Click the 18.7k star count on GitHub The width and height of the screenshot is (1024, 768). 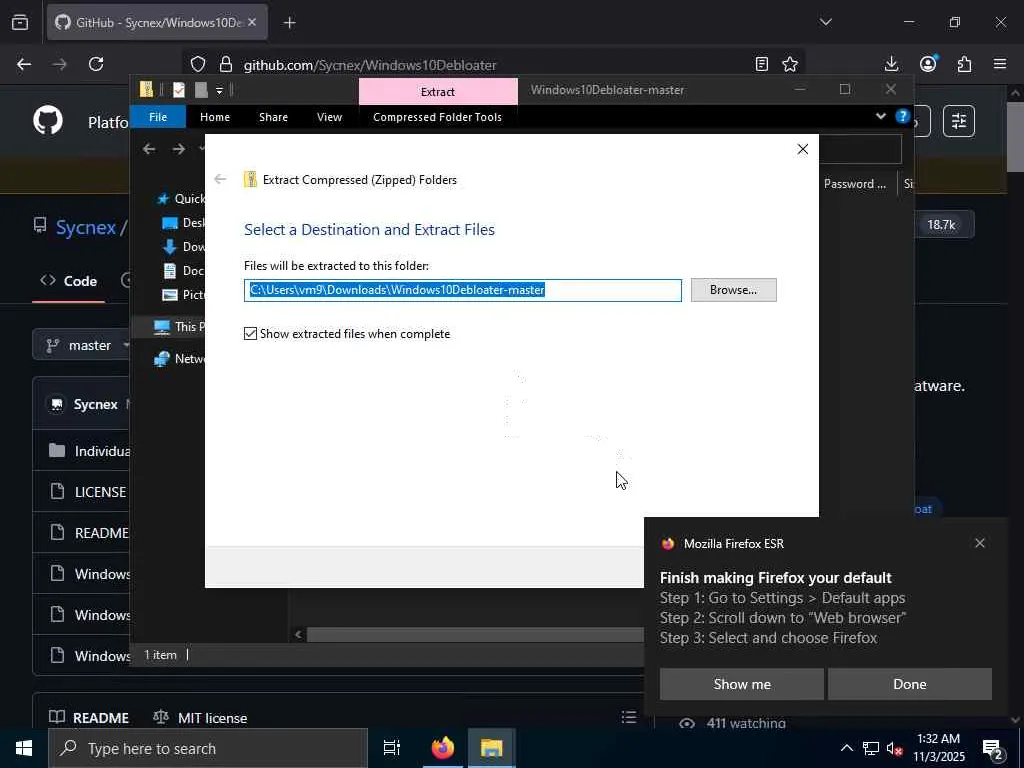click(x=941, y=225)
